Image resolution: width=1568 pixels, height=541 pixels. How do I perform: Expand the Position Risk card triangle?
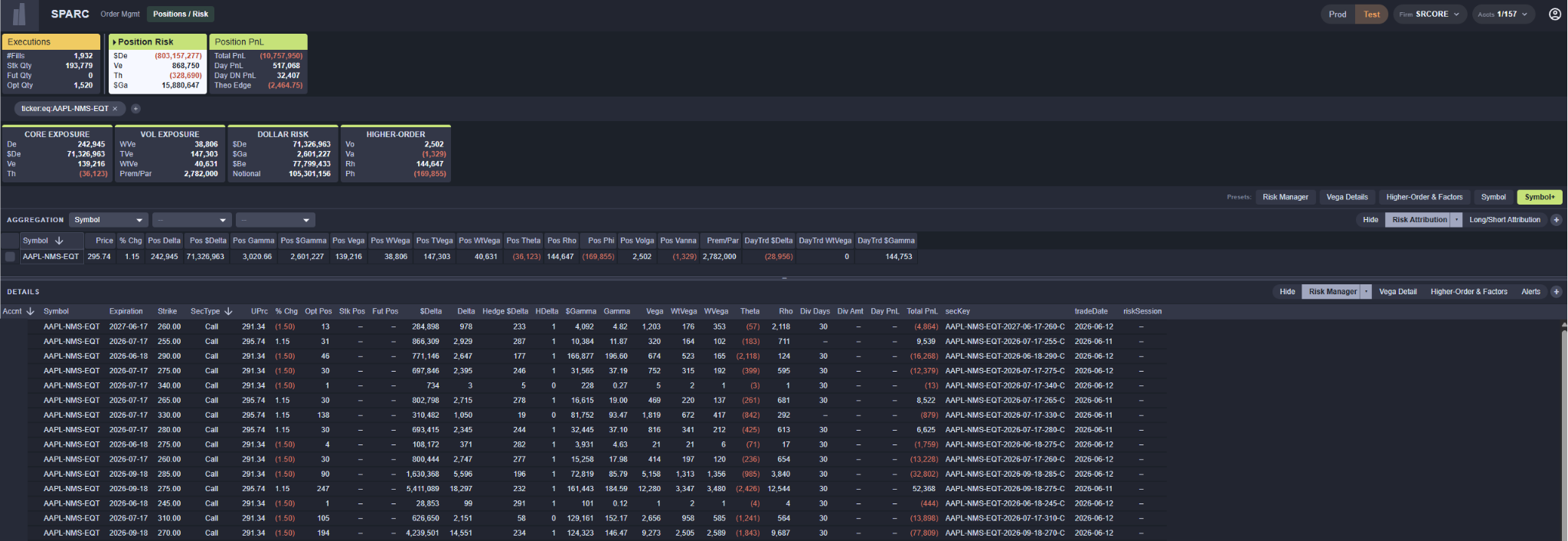(115, 42)
